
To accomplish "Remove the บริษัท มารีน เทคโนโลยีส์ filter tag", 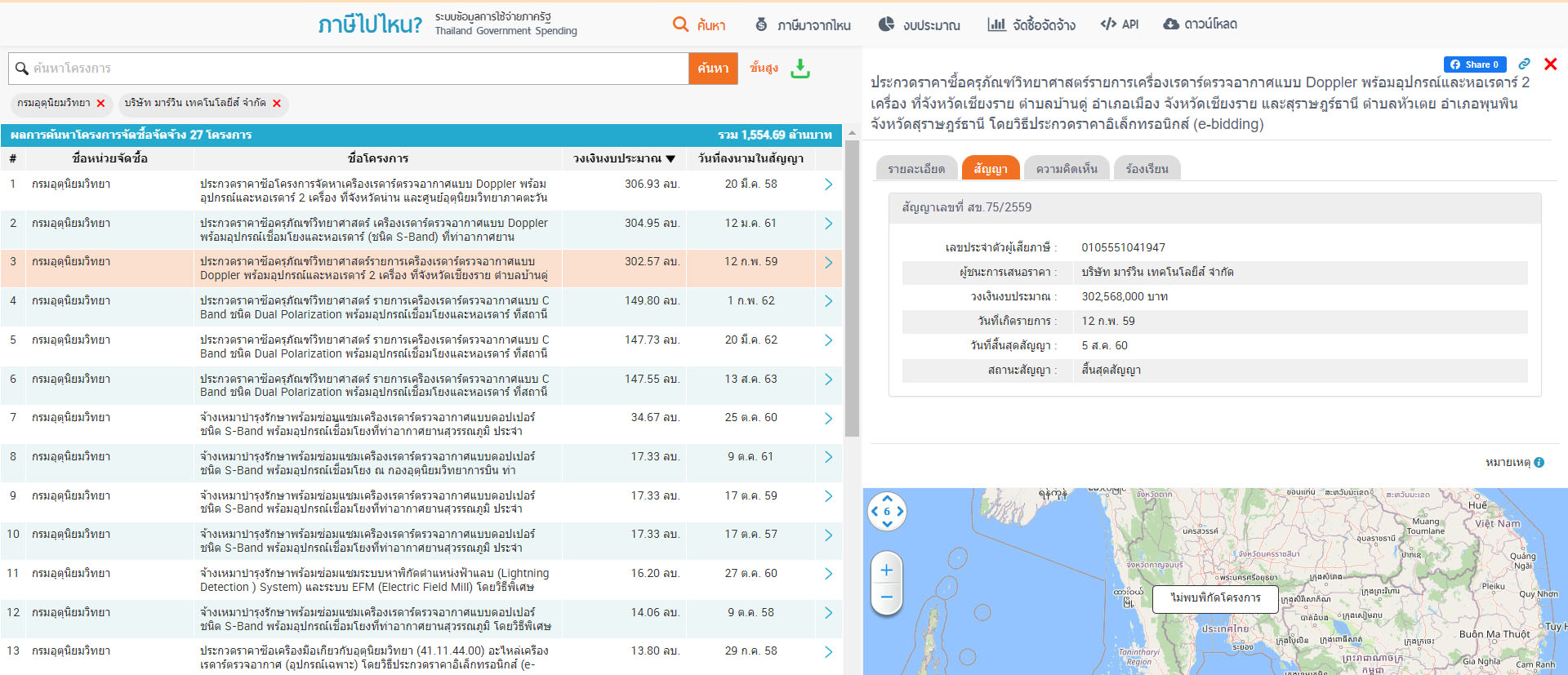I will click(x=277, y=104).
